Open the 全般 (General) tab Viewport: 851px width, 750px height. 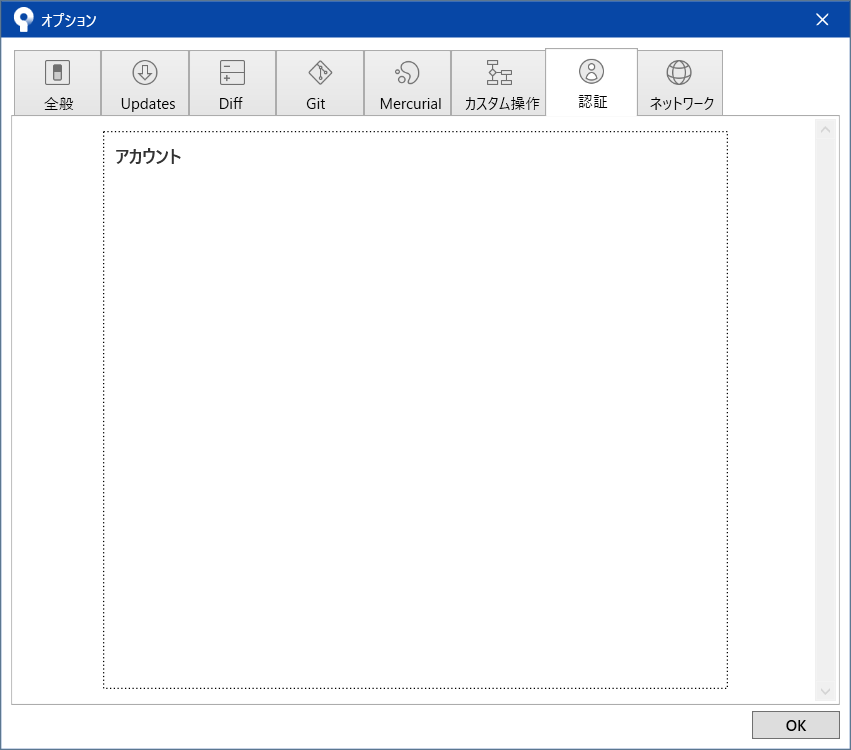58,83
